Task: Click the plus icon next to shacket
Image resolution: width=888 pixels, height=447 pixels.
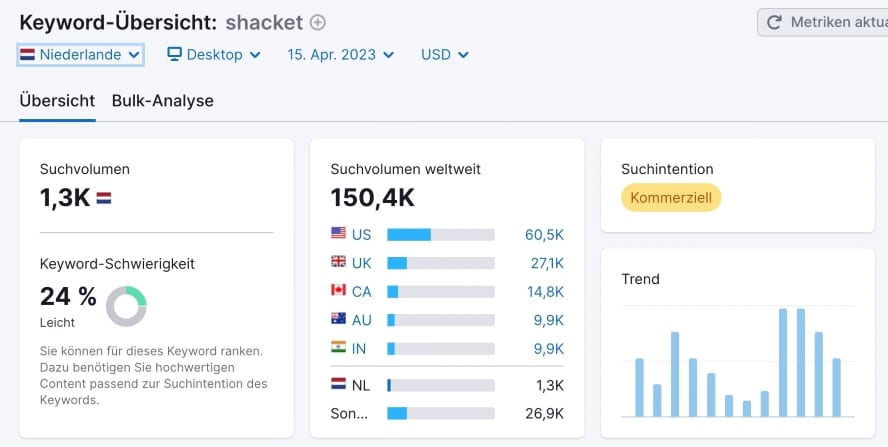Action: tap(318, 22)
